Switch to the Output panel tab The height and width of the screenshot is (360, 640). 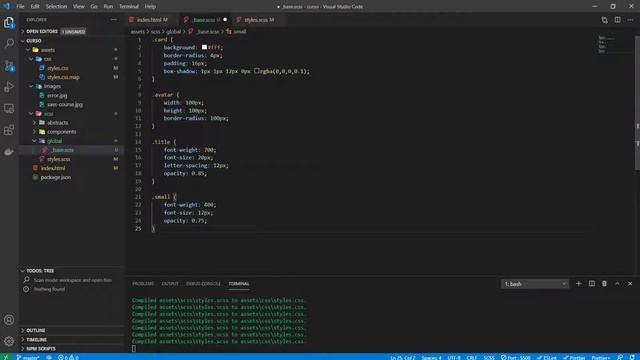pyautogui.click(x=170, y=284)
